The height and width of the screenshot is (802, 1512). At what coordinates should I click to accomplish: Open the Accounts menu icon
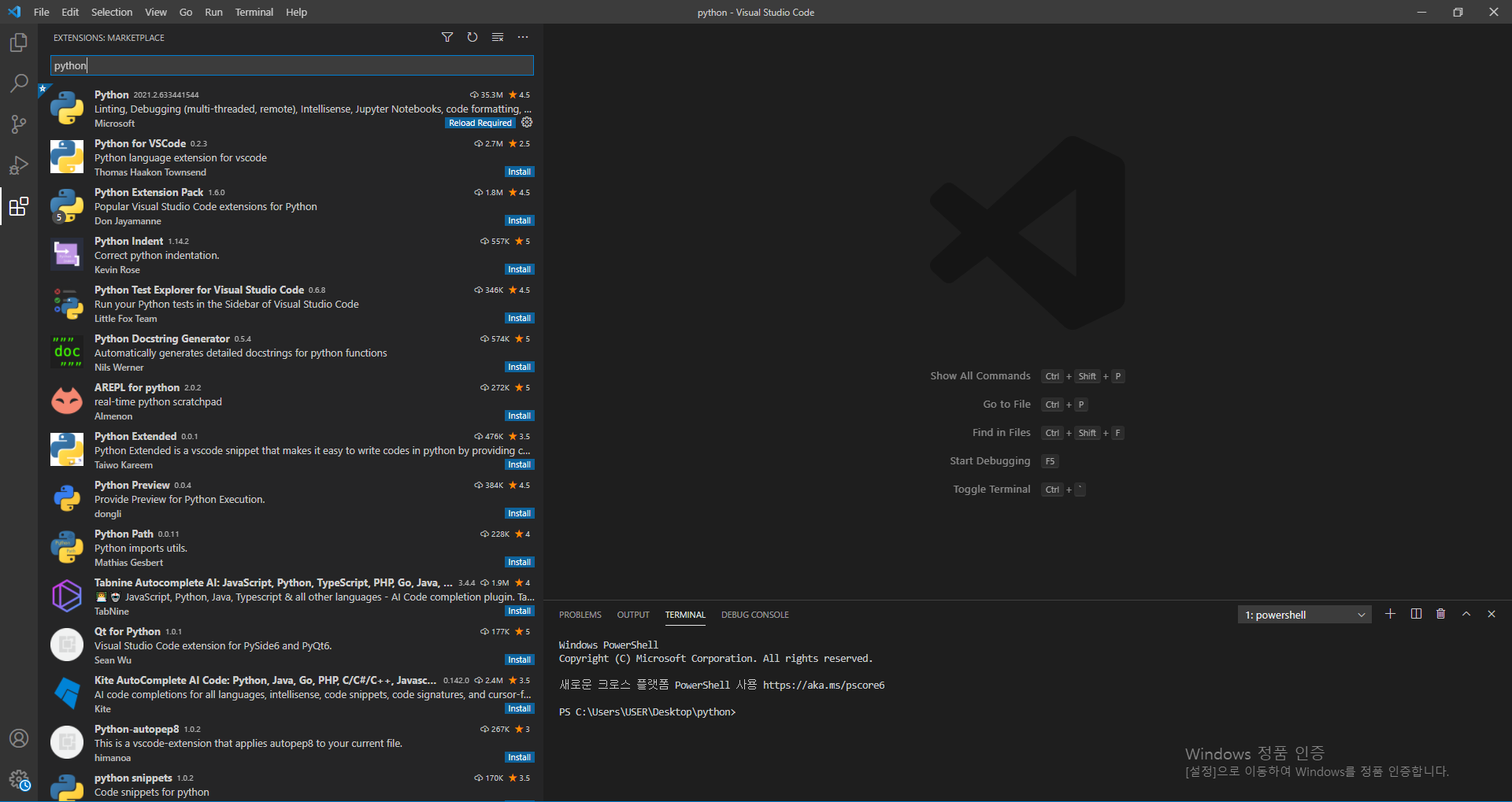pos(19,738)
